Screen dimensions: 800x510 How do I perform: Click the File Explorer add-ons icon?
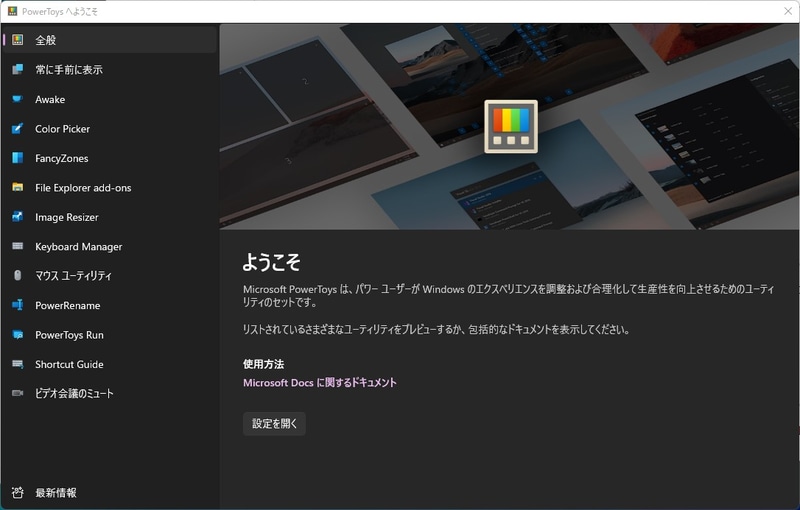18,187
